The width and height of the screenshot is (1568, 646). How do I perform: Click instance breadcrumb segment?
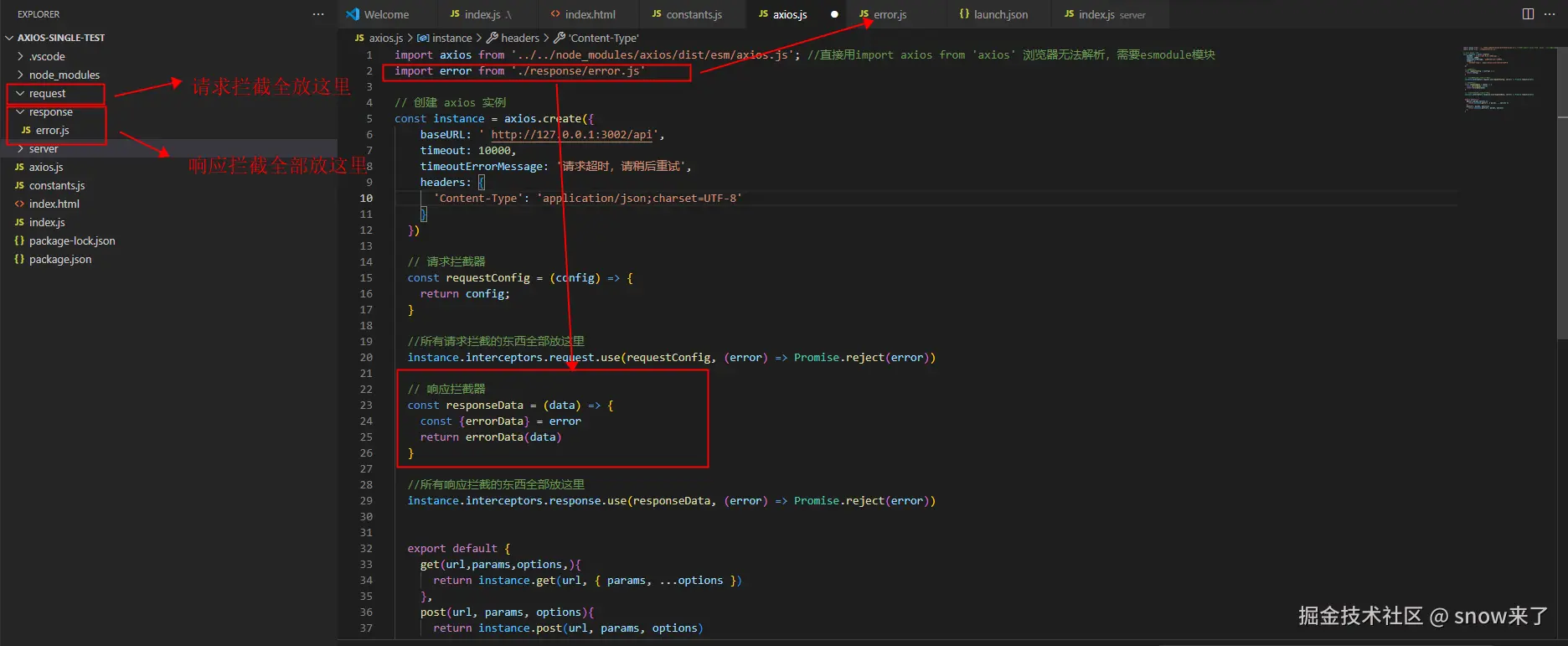click(445, 38)
